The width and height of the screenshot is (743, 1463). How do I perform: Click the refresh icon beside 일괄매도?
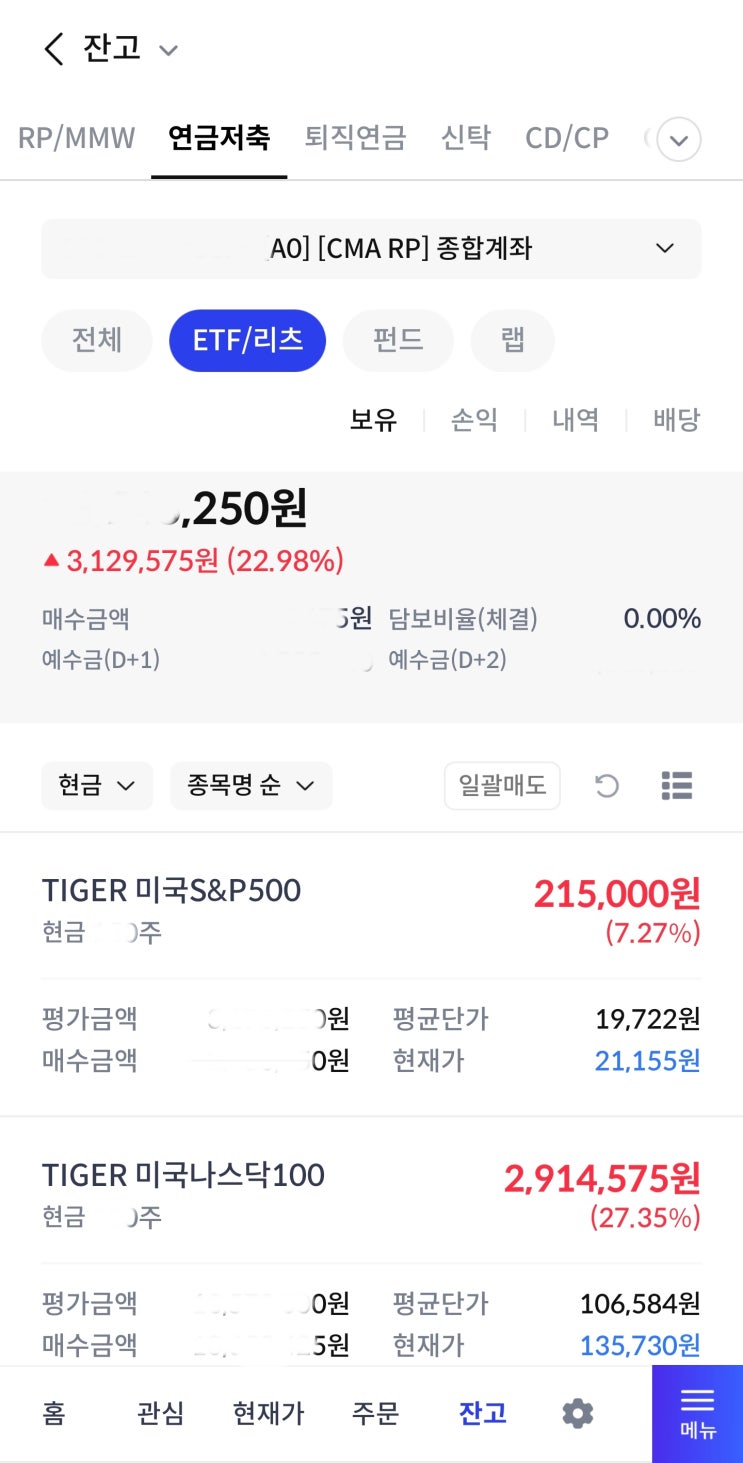click(607, 786)
